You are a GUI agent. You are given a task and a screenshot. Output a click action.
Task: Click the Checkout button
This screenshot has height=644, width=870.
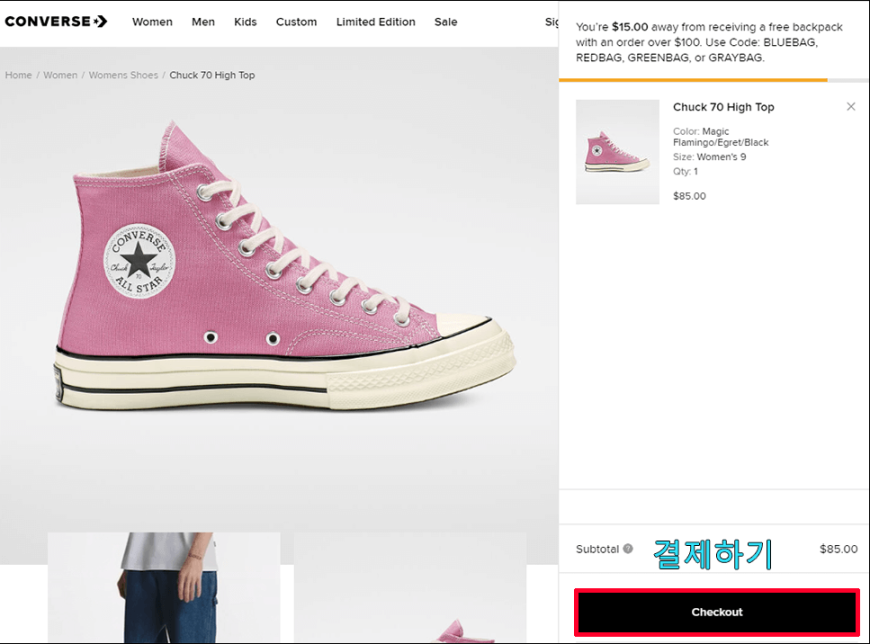point(717,612)
